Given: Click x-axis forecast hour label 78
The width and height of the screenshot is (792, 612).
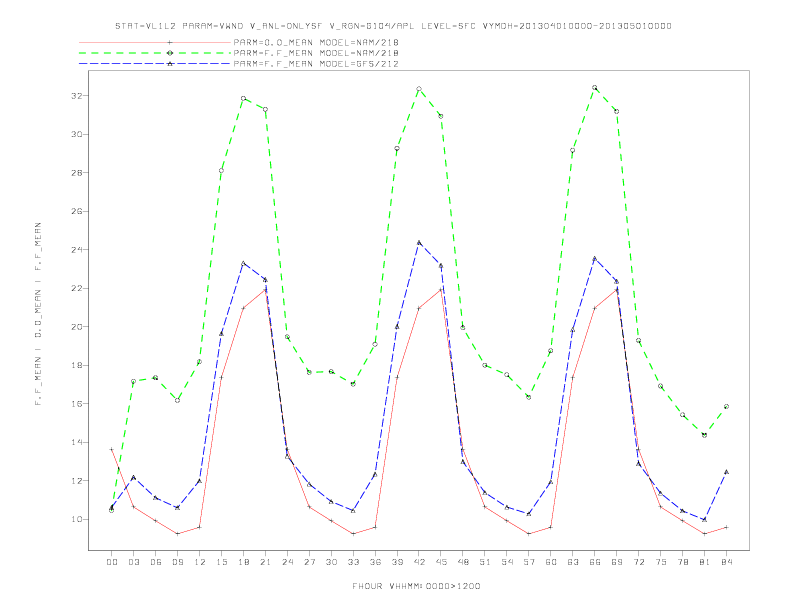Looking at the screenshot, I should point(682,562).
